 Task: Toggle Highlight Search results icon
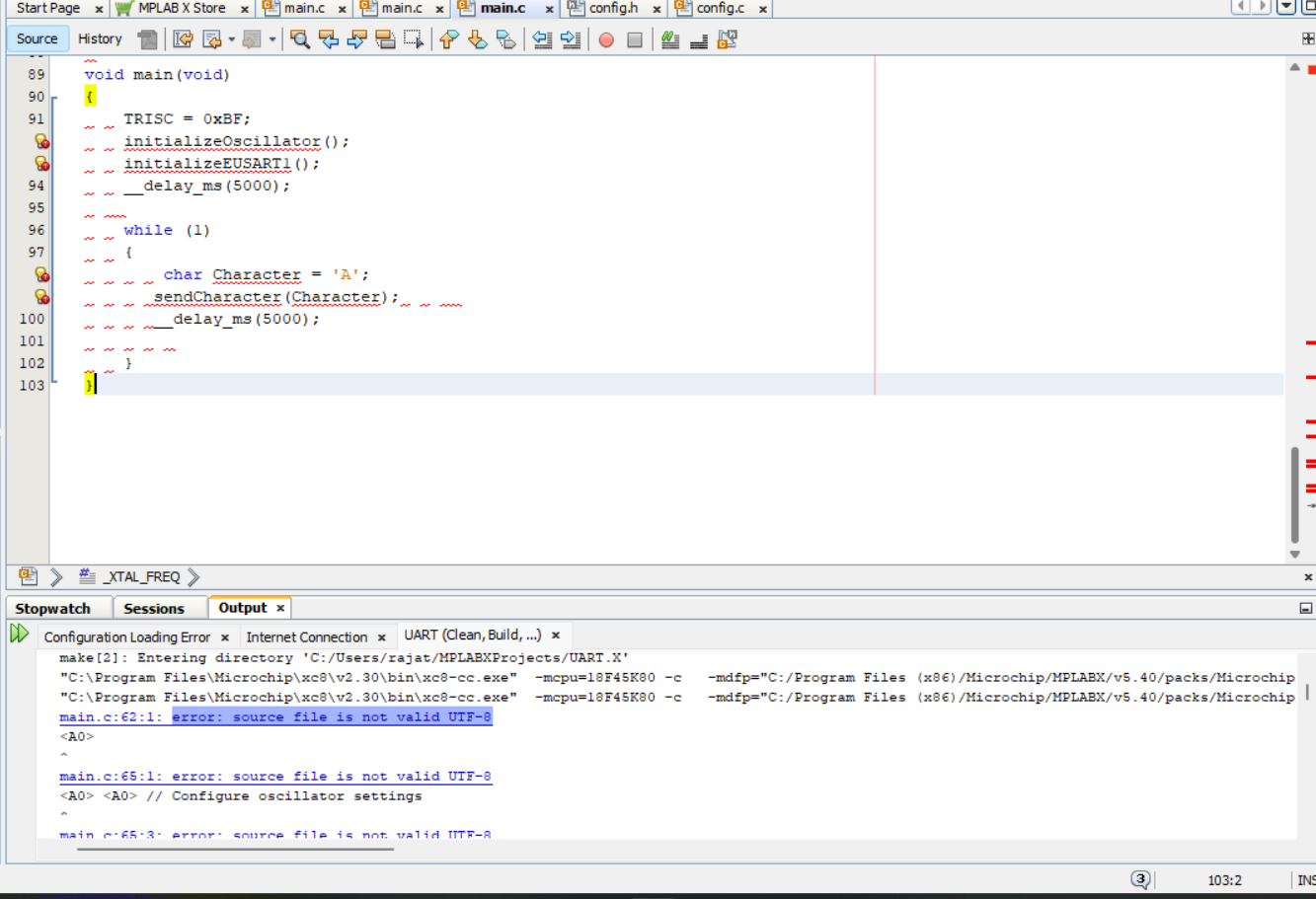[386, 39]
